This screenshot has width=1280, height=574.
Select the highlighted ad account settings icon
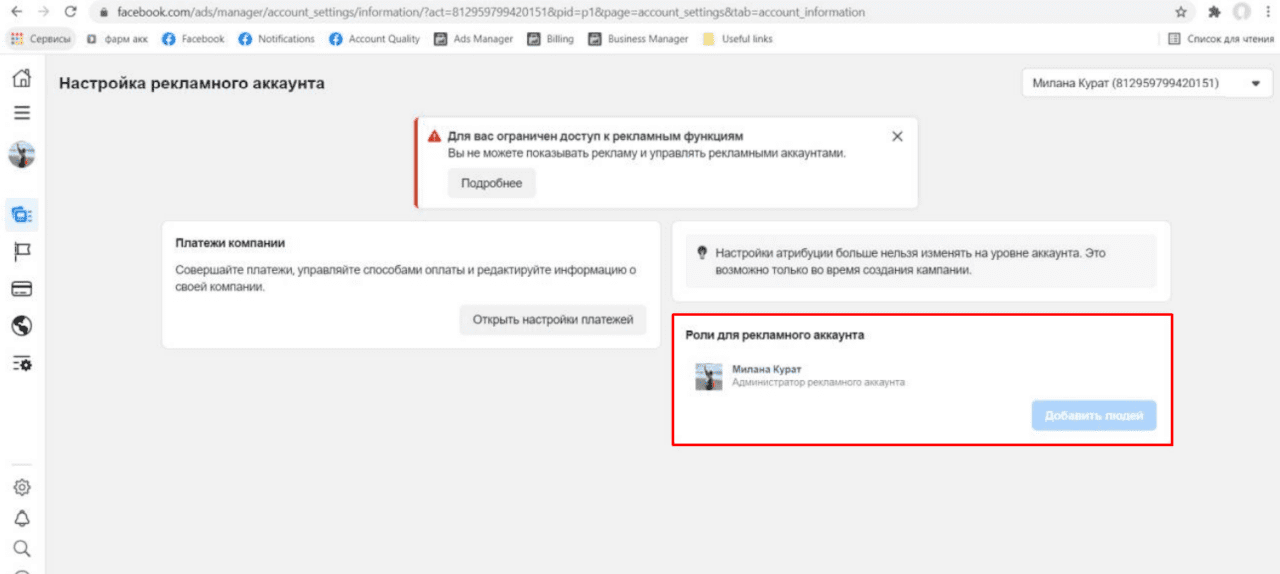(x=21, y=213)
